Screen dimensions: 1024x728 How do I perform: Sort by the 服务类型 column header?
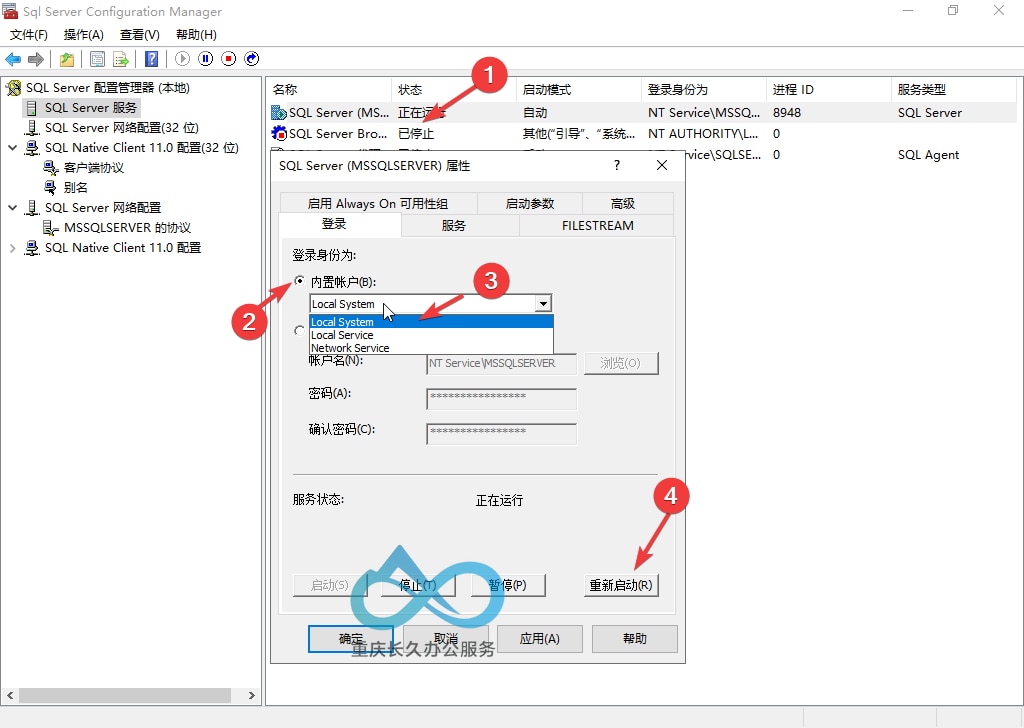(x=953, y=89)
